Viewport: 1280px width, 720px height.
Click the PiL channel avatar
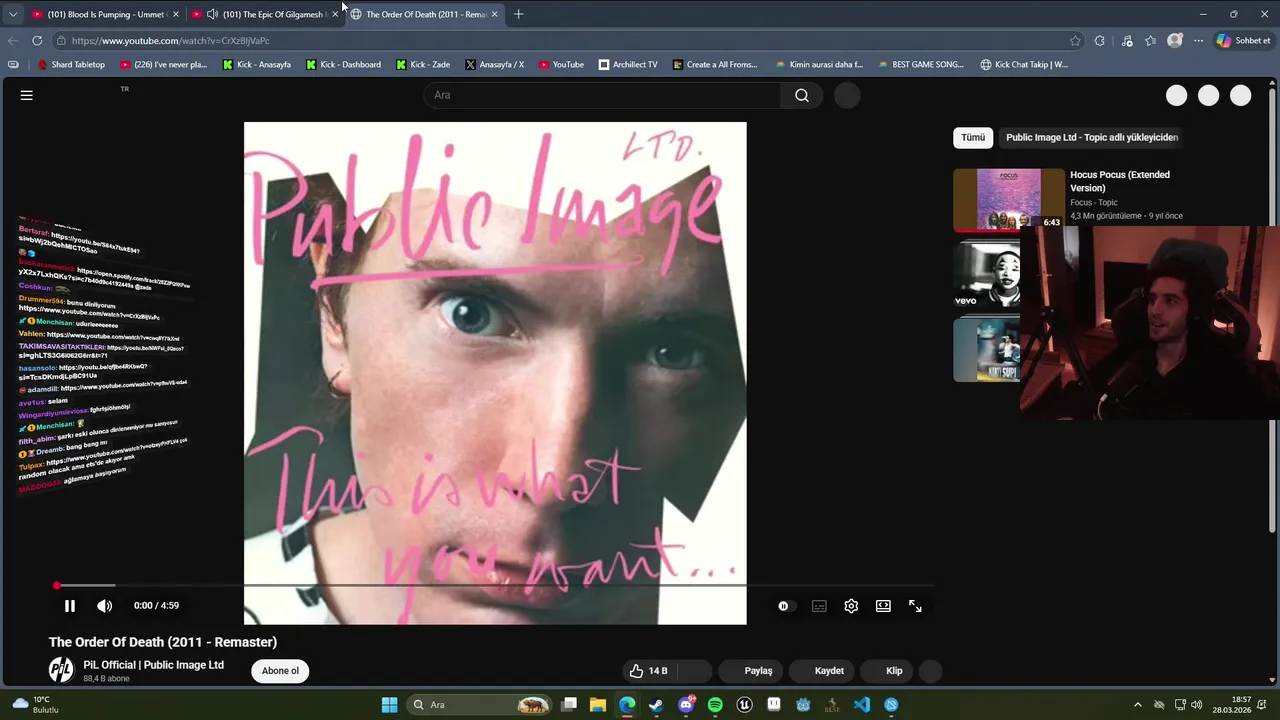(61, 670)
